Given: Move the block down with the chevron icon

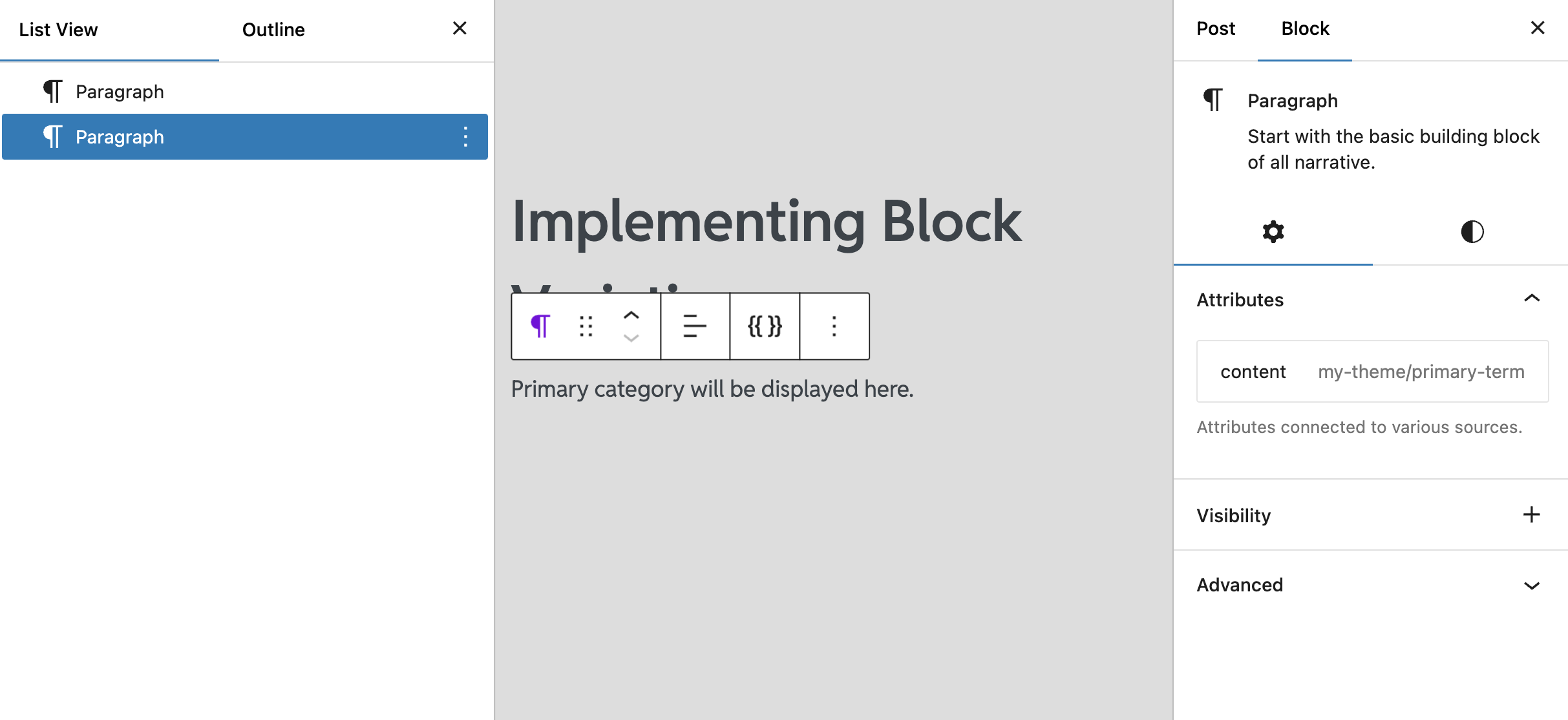Looking at the screenshot, I should click(631, 337).
